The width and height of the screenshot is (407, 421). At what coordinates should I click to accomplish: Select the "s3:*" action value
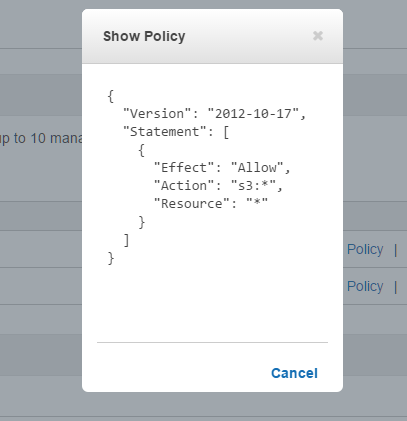coord(253,186)
